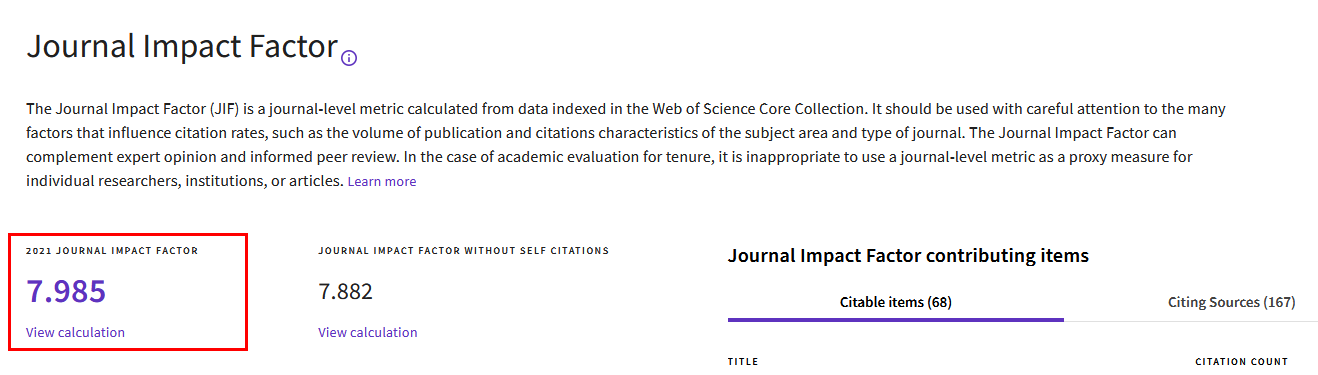1318x375 pixels.
Task: Click the 7.882 impact factor value
Action: [345, 291]
